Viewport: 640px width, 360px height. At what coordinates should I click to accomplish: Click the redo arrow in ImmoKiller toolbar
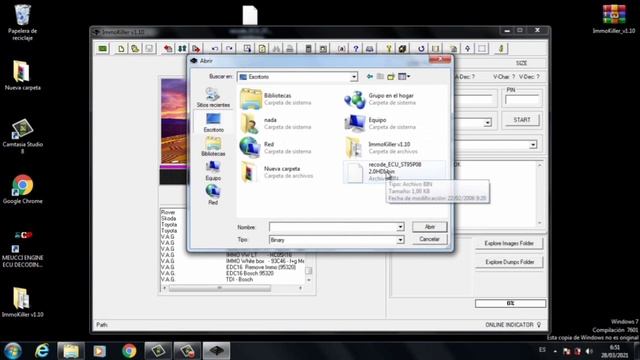click(229, 49)
